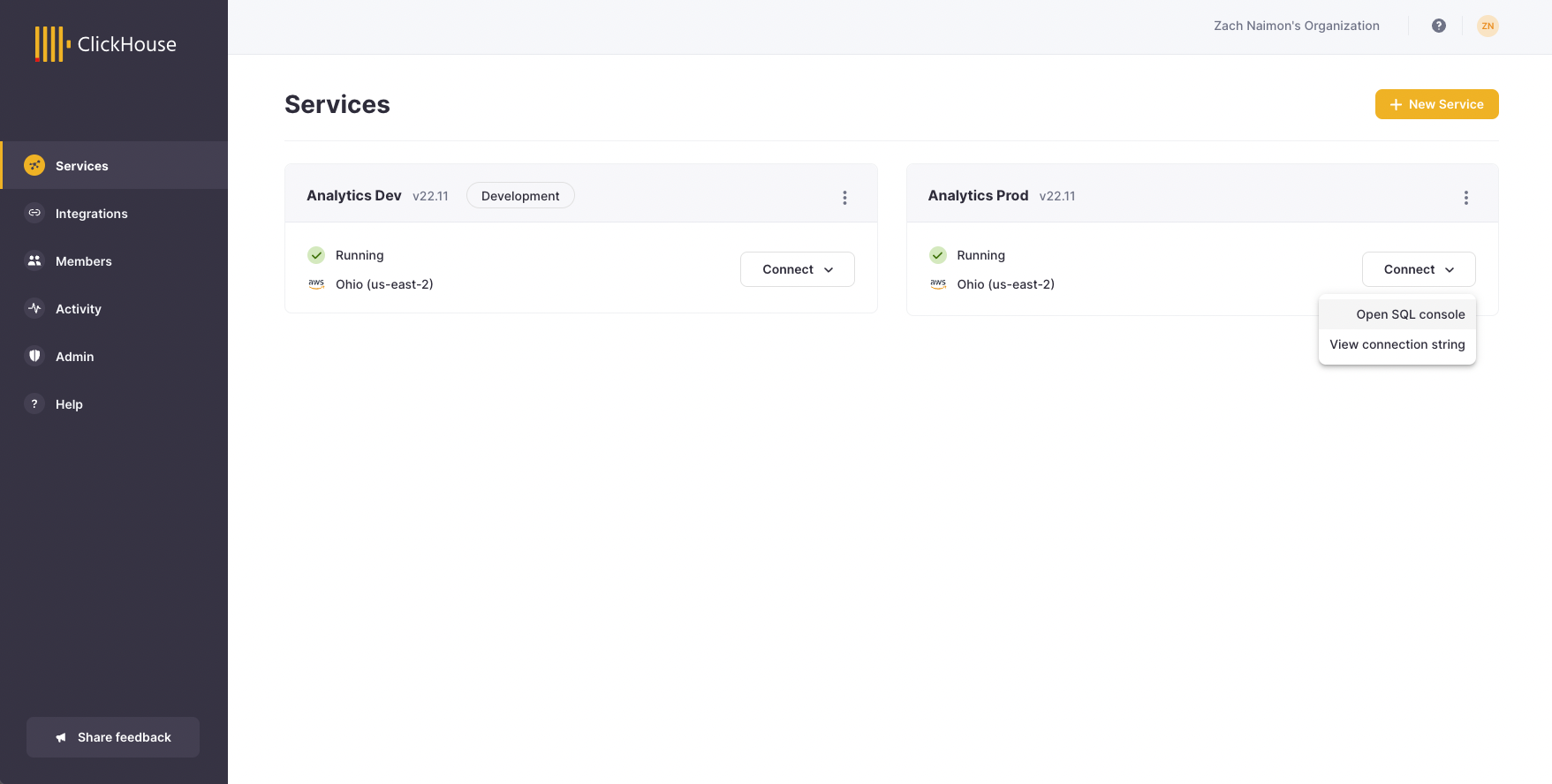Viewport: 1552px width, 784px height.
Task: Click the Admin shield icon
Action: 34,356
